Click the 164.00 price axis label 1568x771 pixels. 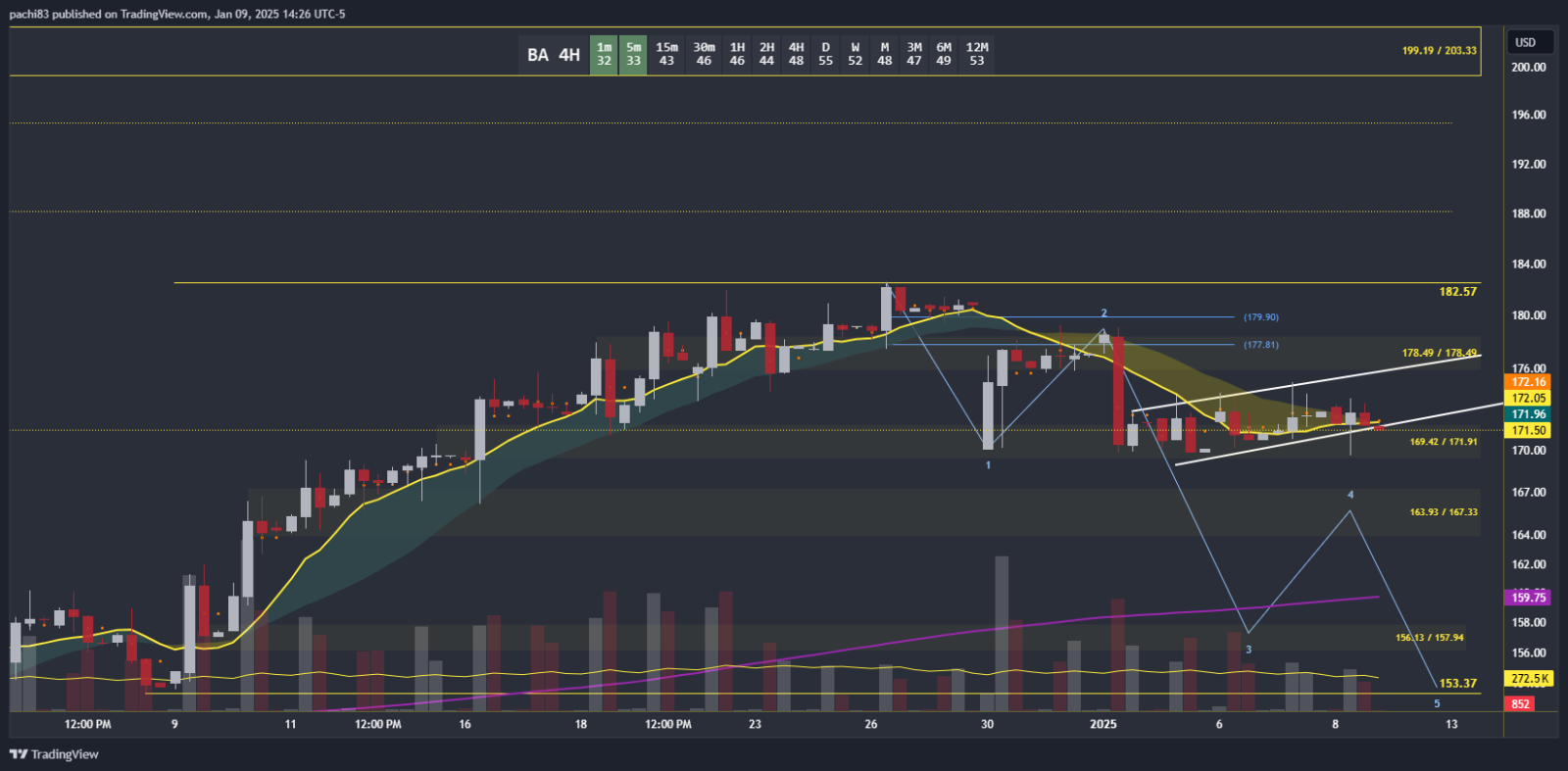(x=1528, y=535)
